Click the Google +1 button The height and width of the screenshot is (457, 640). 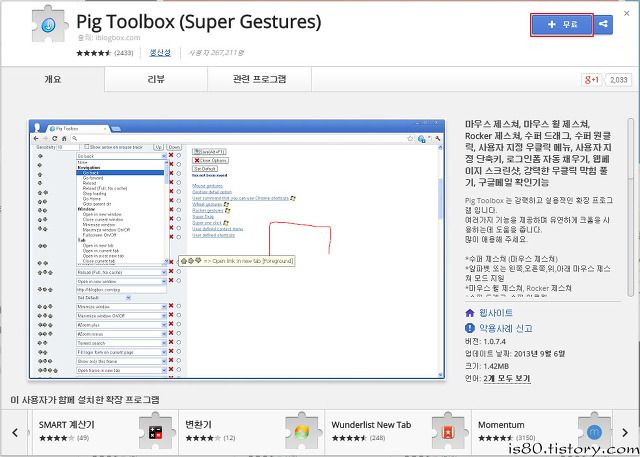pyautogui.click(x=591, y=80)
